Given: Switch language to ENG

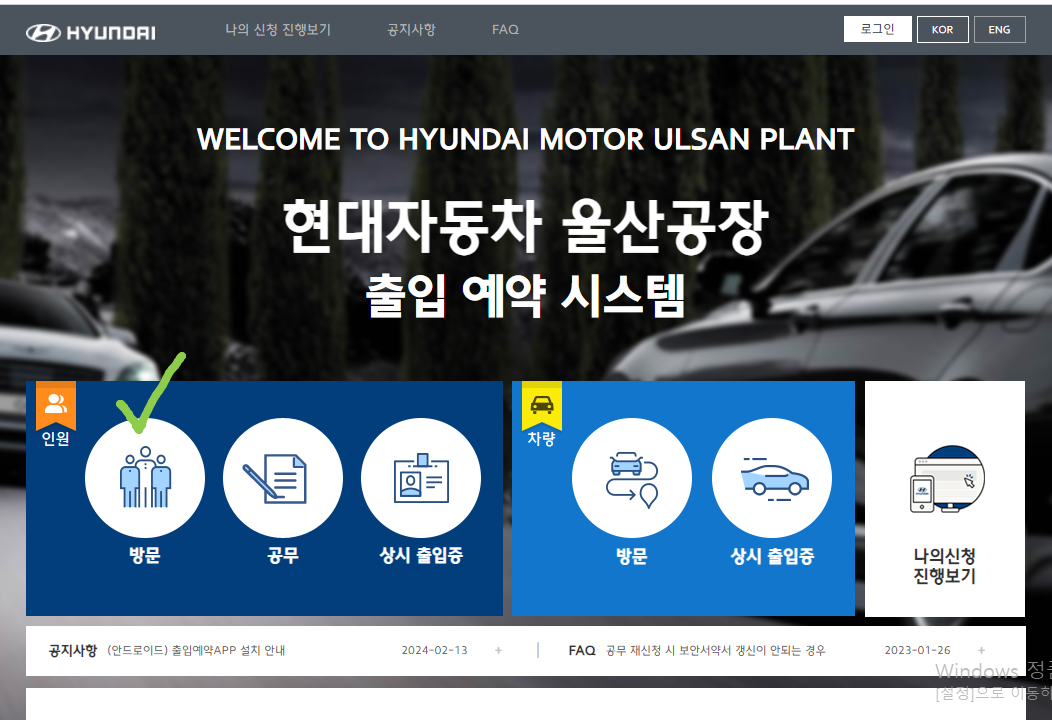Looking at the screenshot, I should 1000,29.
